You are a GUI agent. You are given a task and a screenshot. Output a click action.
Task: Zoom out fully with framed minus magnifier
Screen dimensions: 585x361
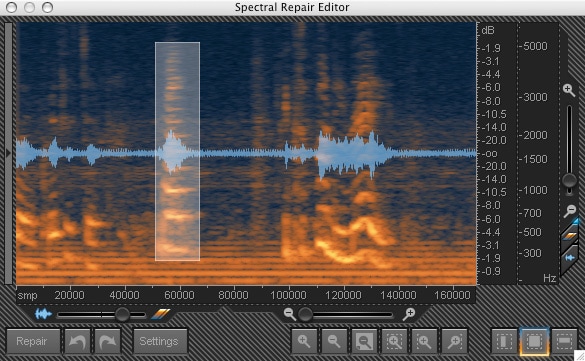365,341
